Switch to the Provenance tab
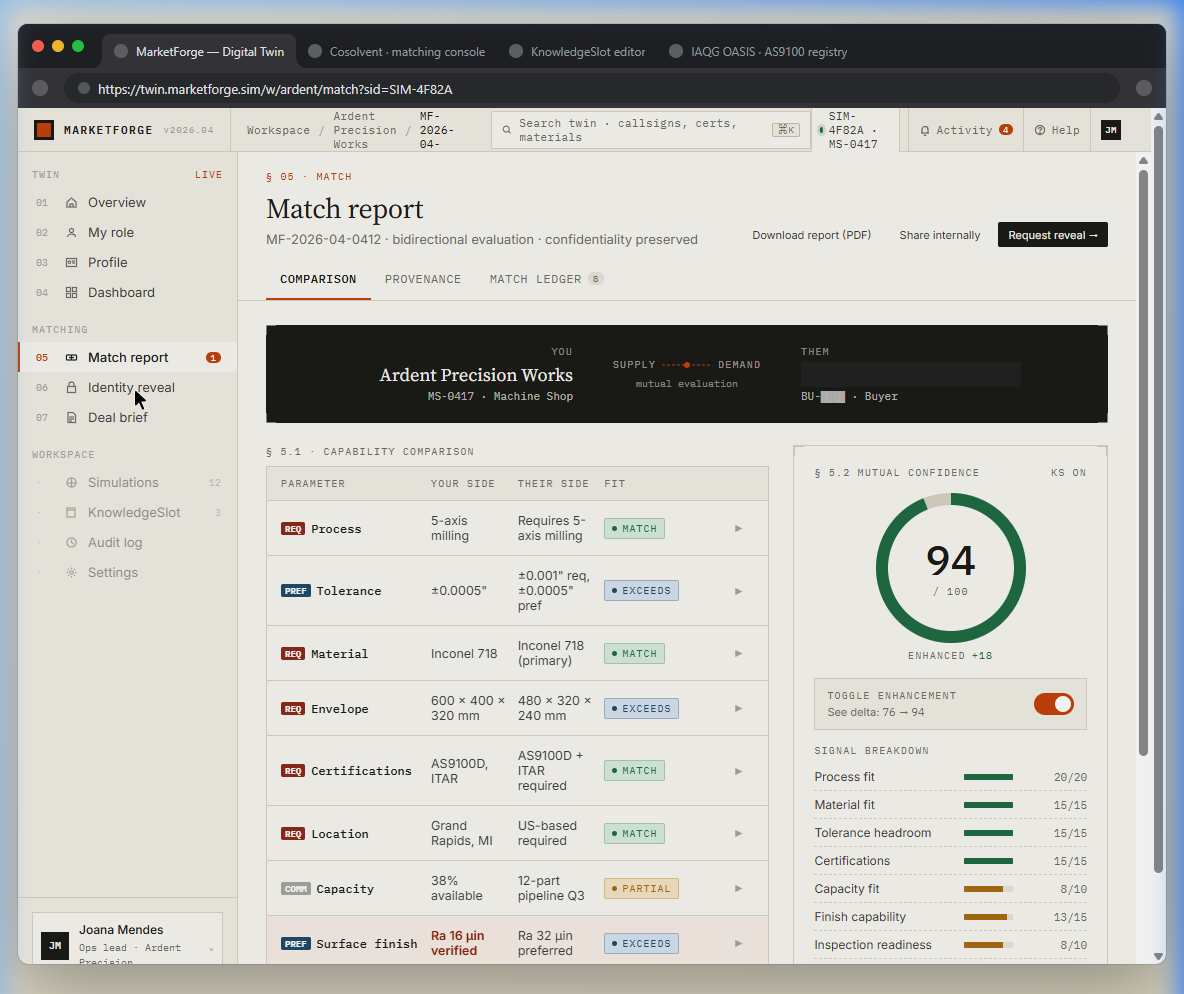Image resolution: width=1184 pixels, height=994 pixels. pos(423,279)
